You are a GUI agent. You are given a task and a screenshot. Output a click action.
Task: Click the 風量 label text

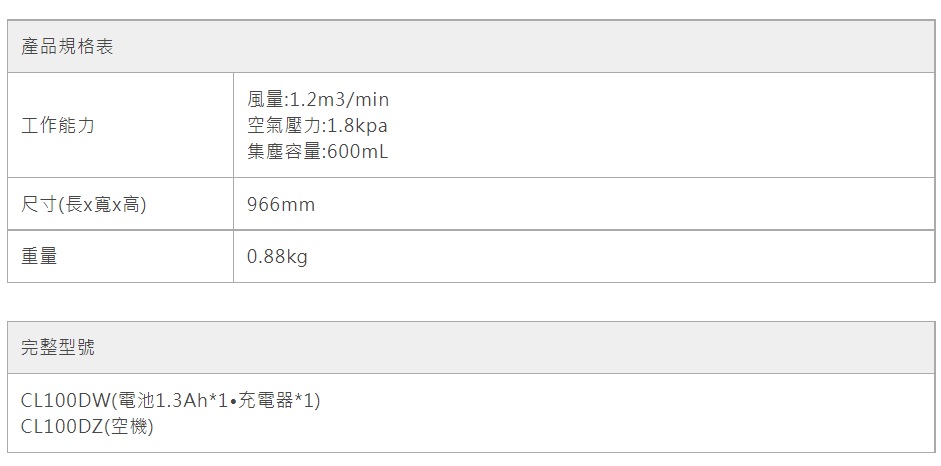coord(264,100)
